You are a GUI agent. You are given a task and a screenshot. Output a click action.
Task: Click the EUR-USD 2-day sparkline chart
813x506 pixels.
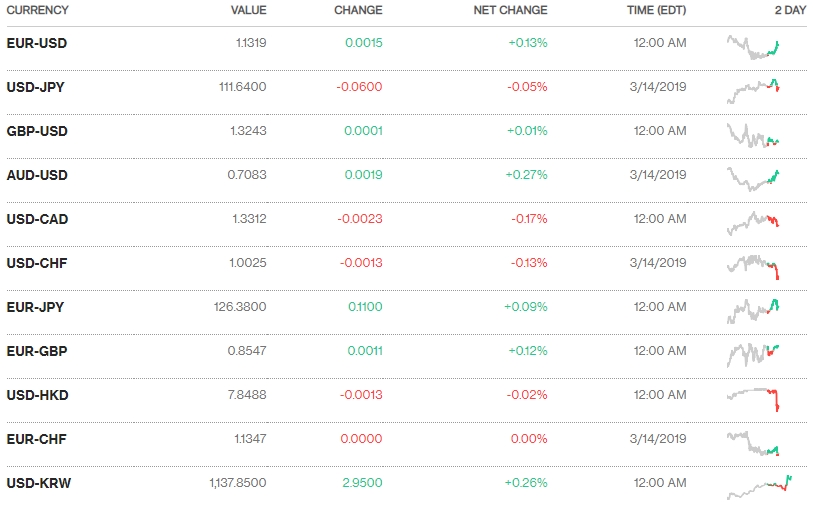pos(754,47)
